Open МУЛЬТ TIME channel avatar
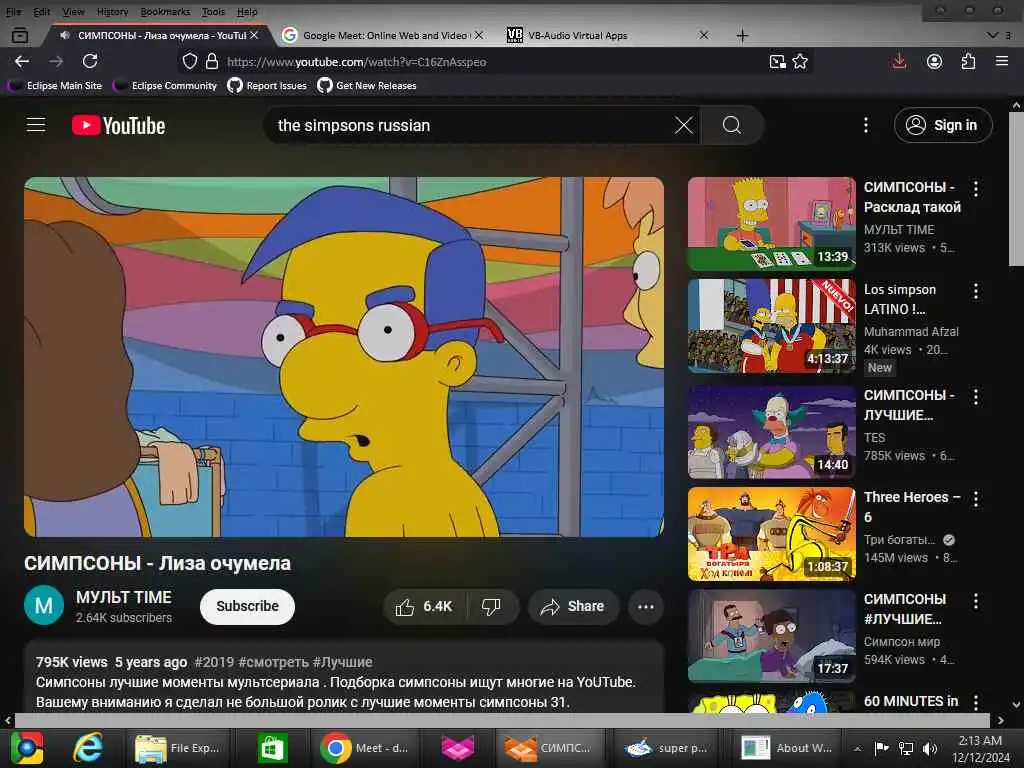Screen dimensions: 1024x768 [44, 606]
